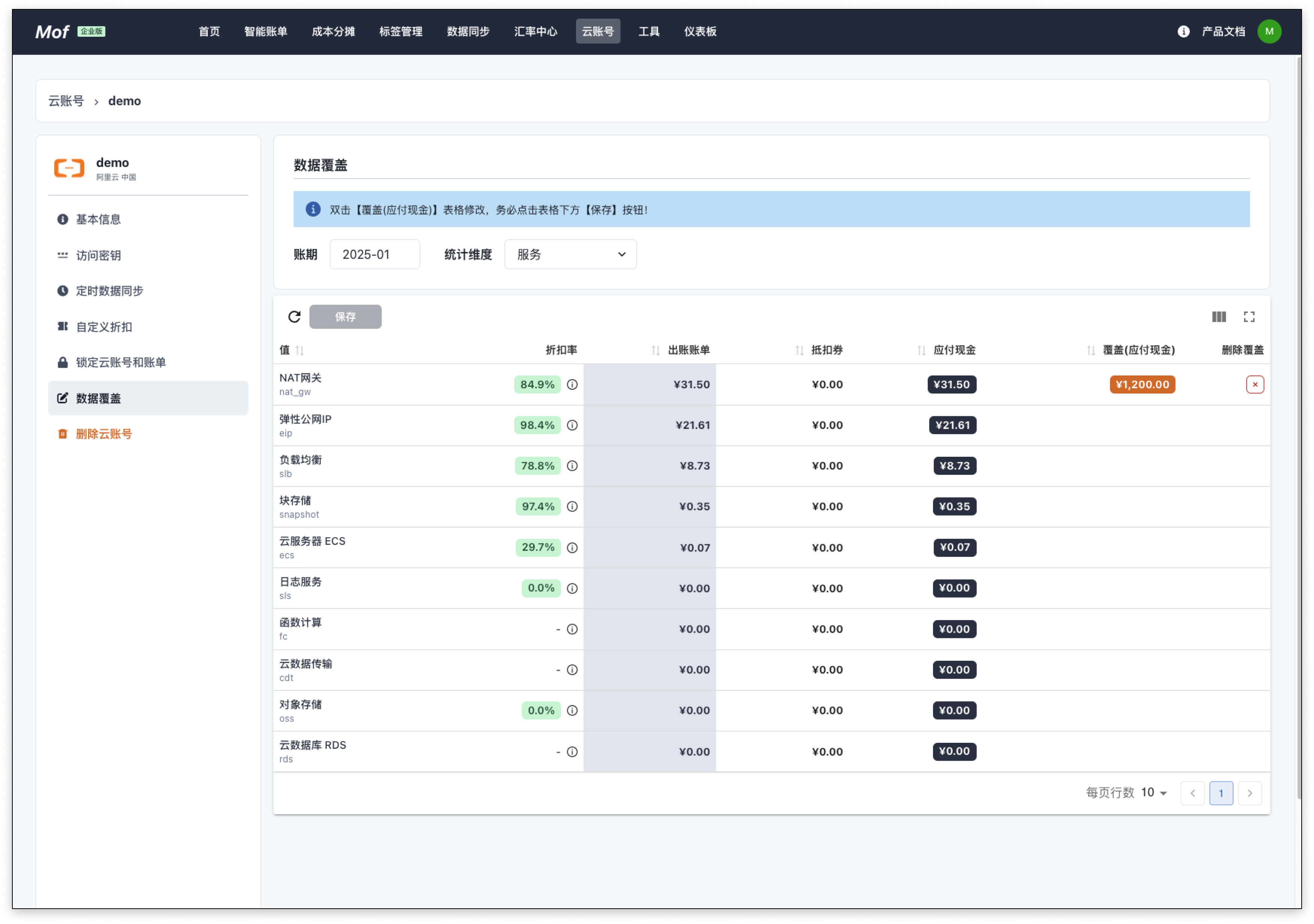Screen dimensions: 1314x924
Task: Open the 统计维度 dropdown showing 服务
Action: (x=570, y=255)
